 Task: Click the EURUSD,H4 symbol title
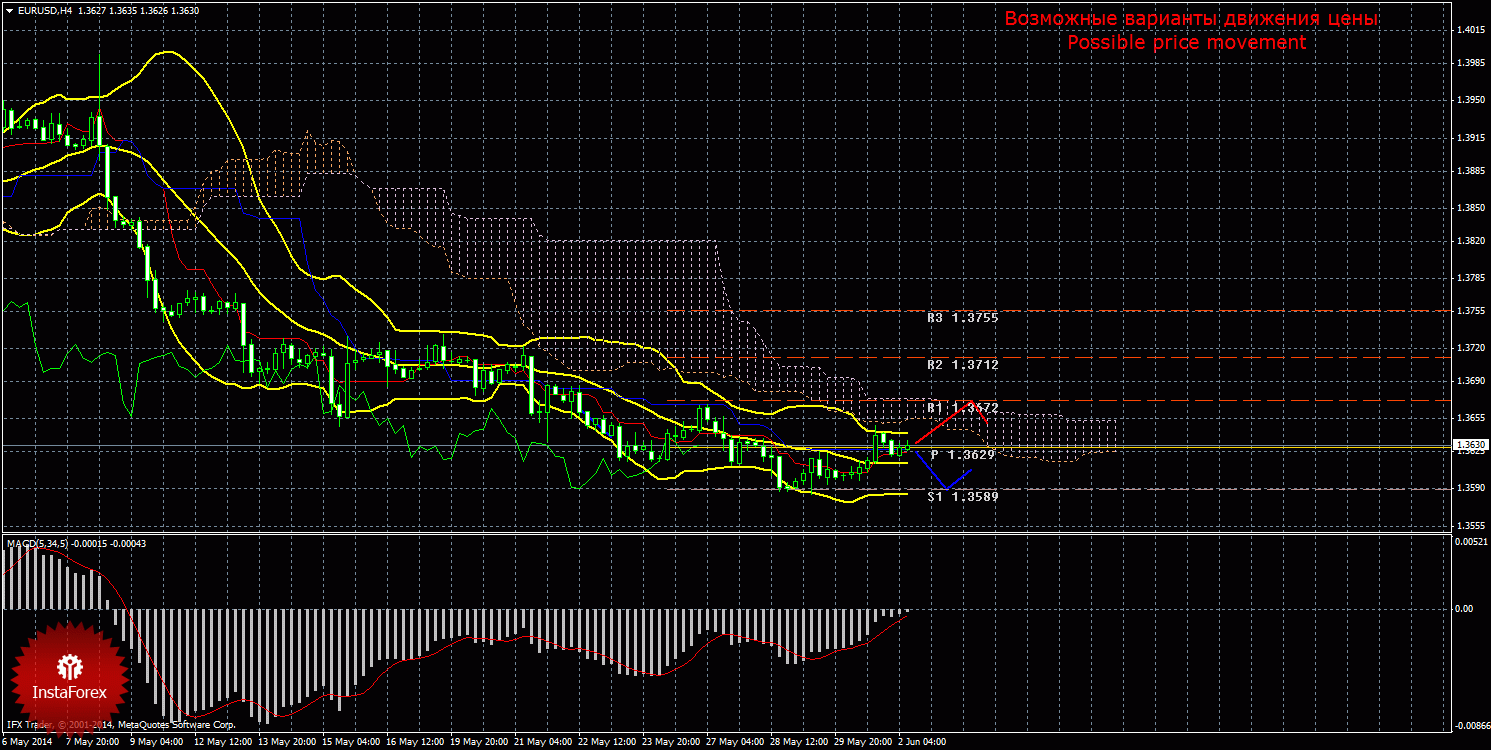point(45,10)
